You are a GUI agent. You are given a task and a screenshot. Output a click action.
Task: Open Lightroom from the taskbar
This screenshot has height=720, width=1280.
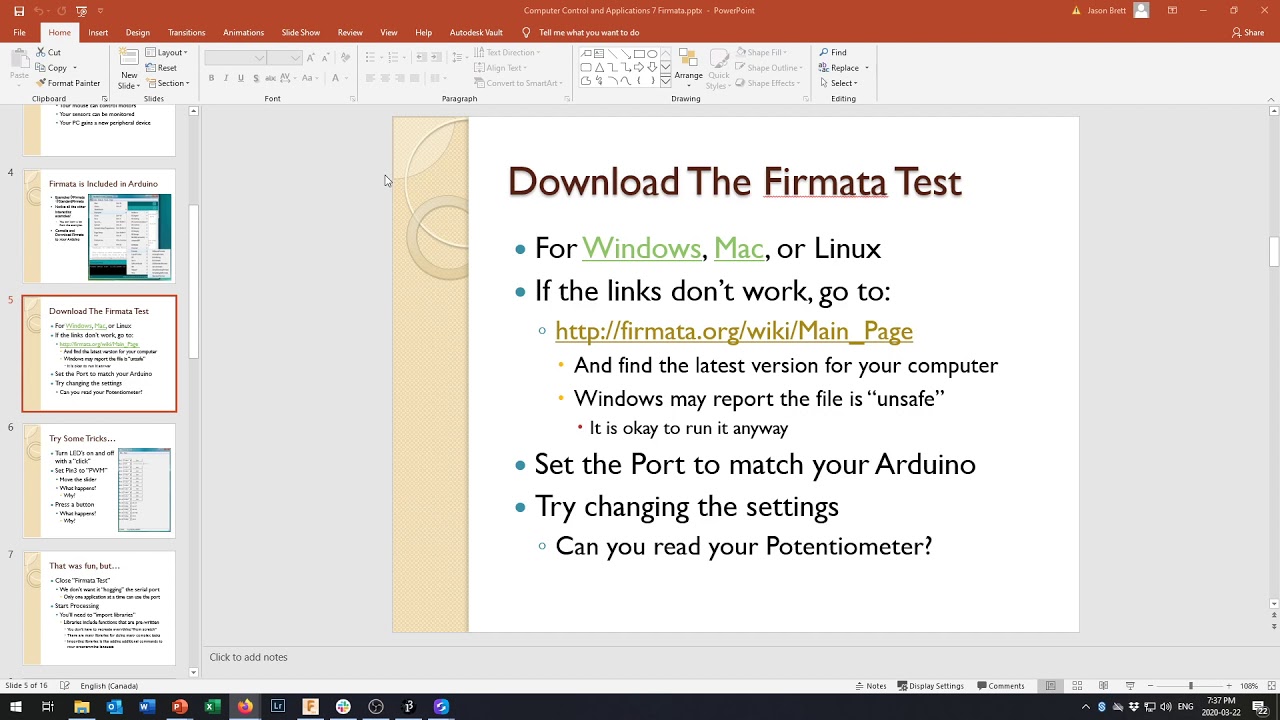[278, 707]
